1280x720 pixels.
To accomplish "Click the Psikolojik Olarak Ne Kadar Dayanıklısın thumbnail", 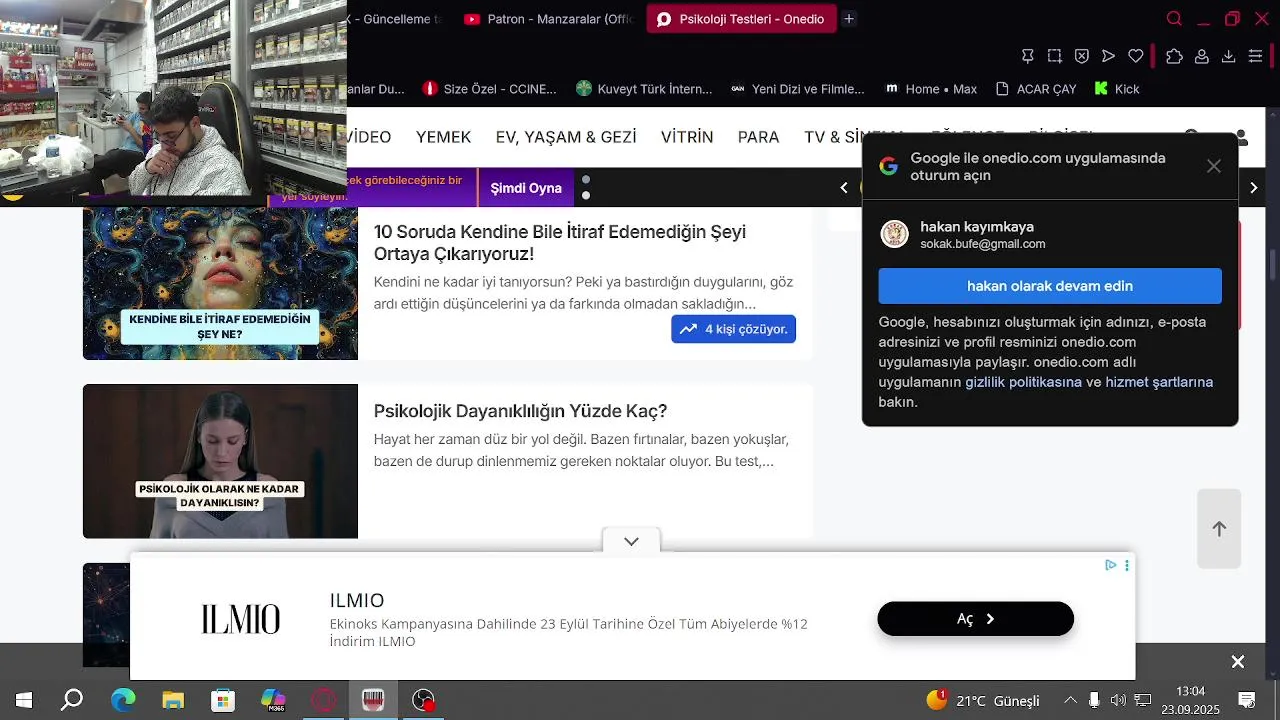I will click(220, 461).
